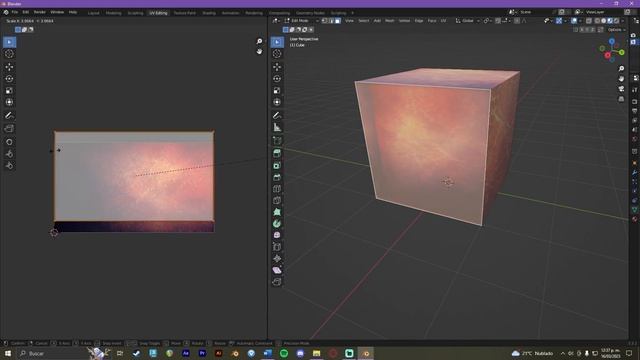Switch to wireframe viewport shading
This screenshot has width=640, height=360.
[597, 21]
